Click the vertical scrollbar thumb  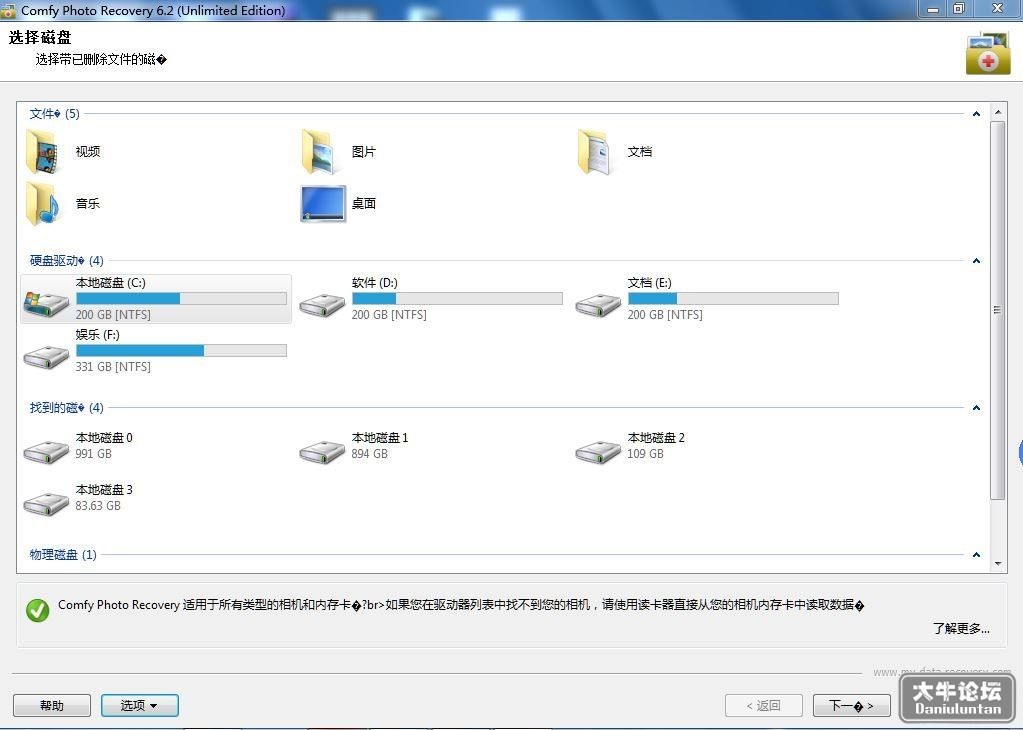click(x=998, y=310)
